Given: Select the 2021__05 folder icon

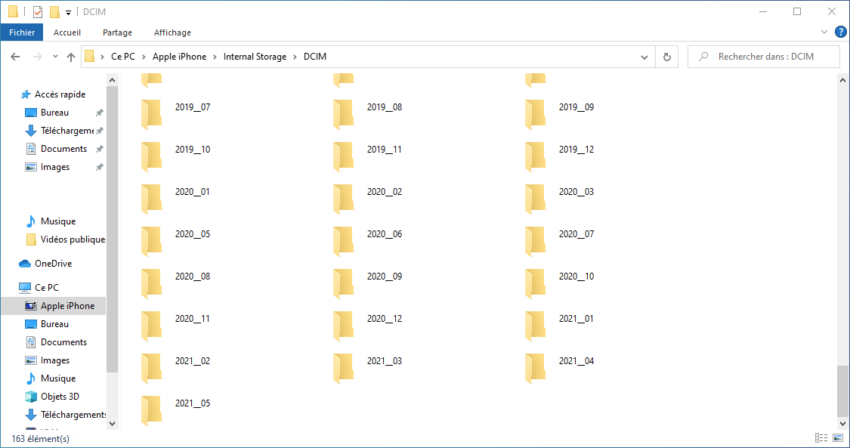Looking at the screenshot, I should [x=151, y=410].
